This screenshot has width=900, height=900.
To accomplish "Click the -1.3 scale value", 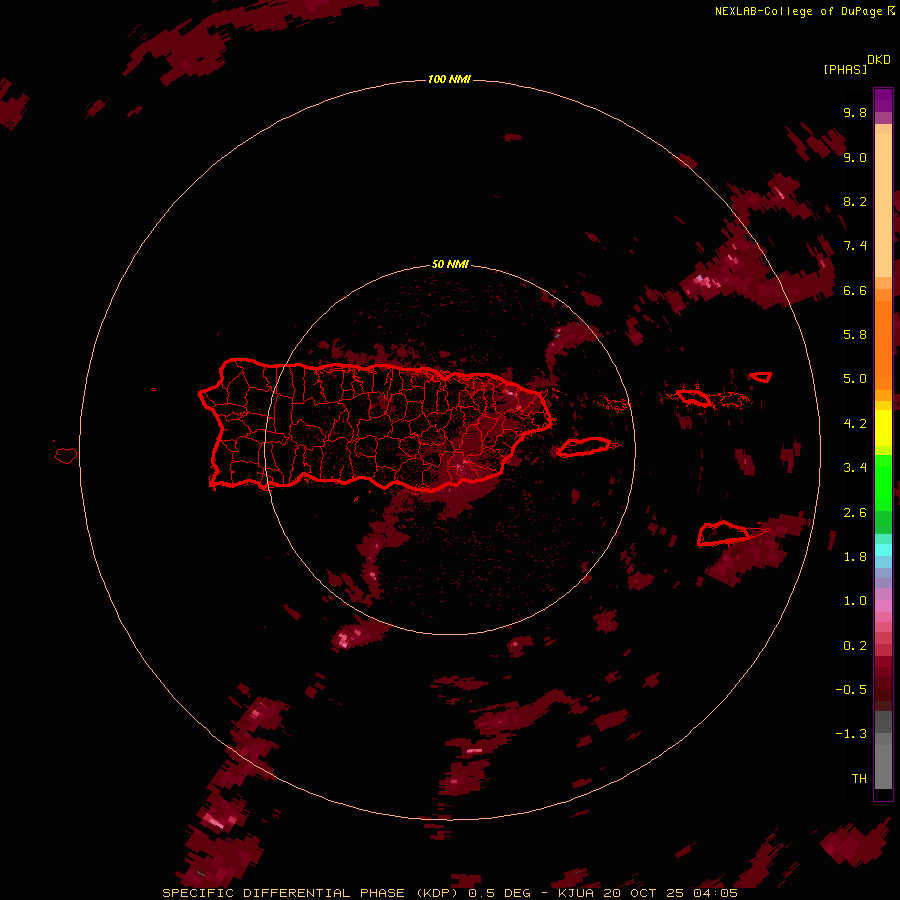I will pos(851,734).
